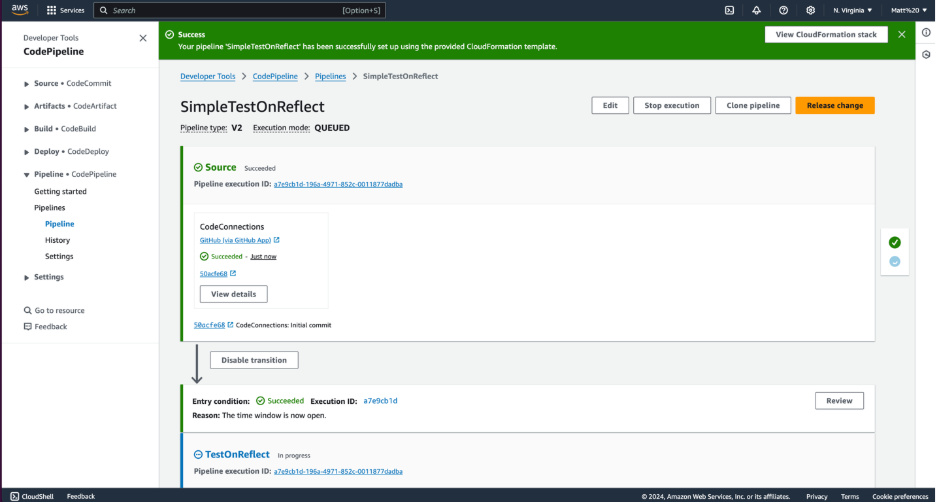
Task: Click View details in CodeConnections card
Action: pos(233,294)
